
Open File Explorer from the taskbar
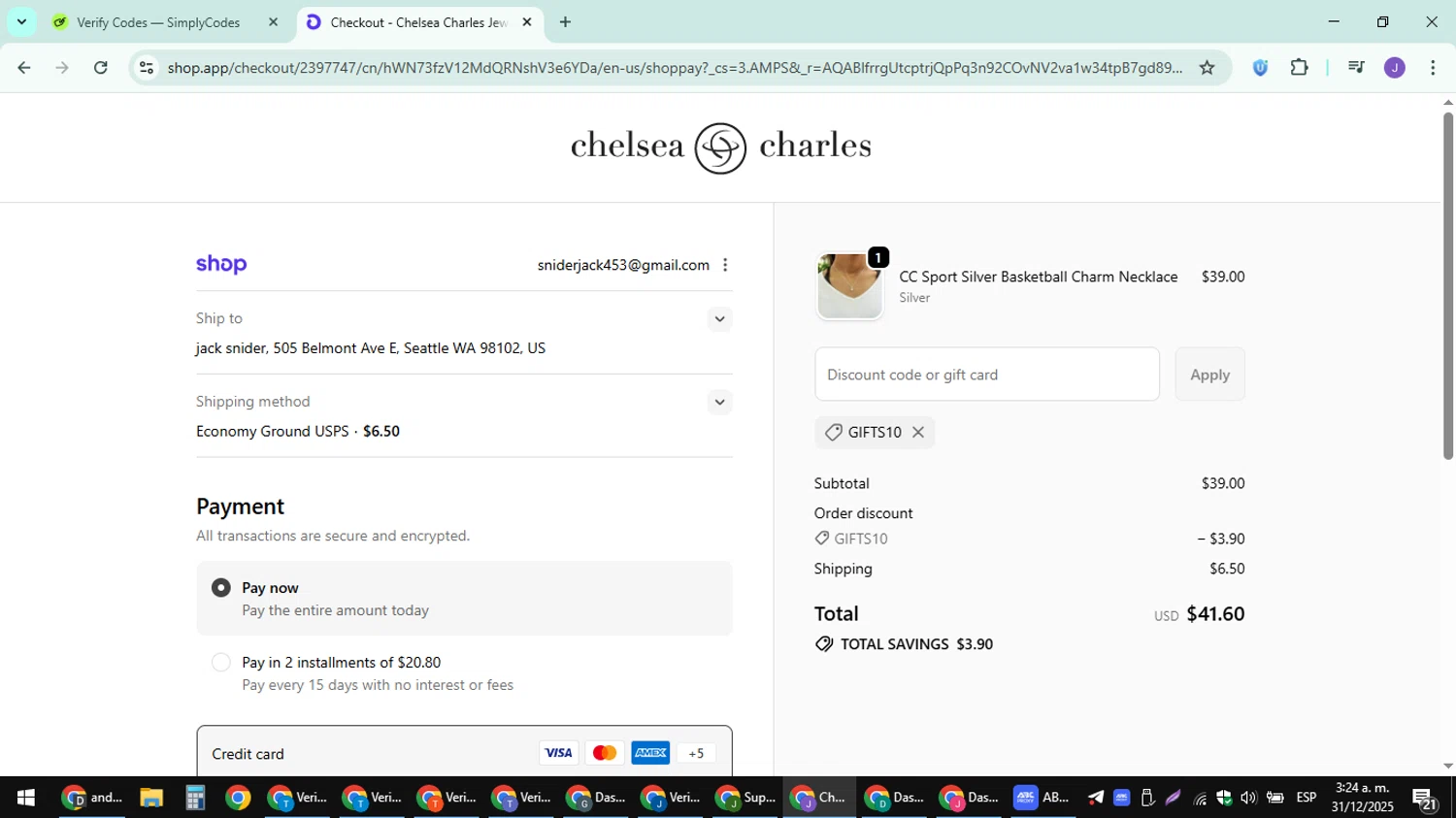click(x=150, y=798)
